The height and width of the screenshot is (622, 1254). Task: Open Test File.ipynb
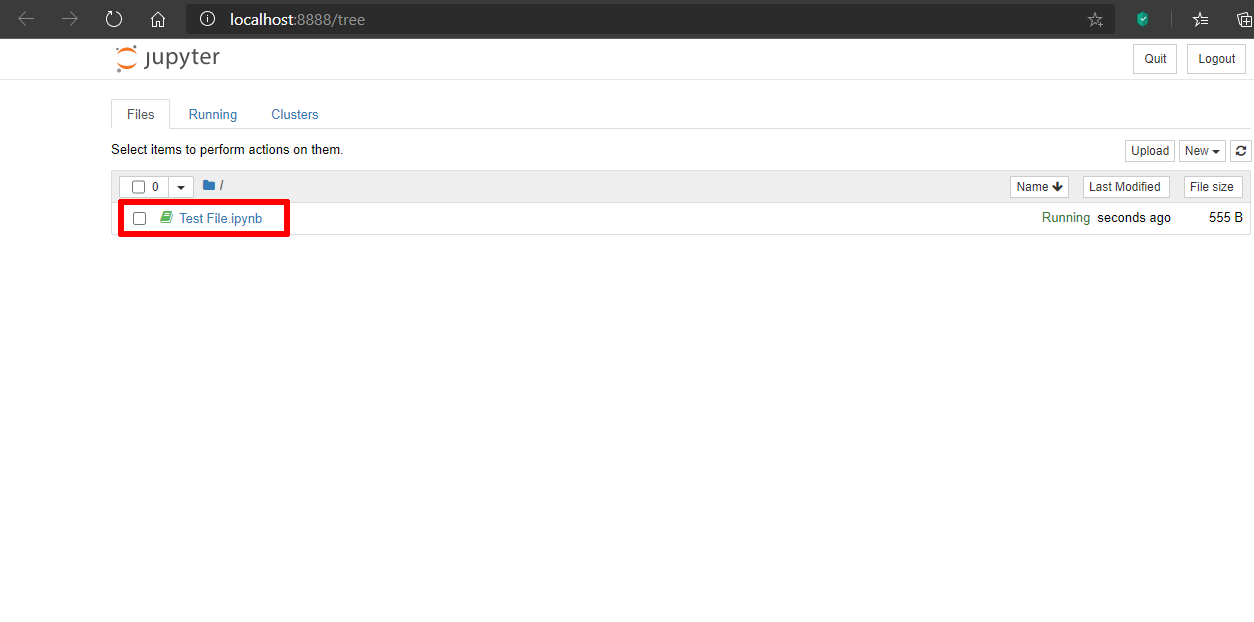(220, 218)
